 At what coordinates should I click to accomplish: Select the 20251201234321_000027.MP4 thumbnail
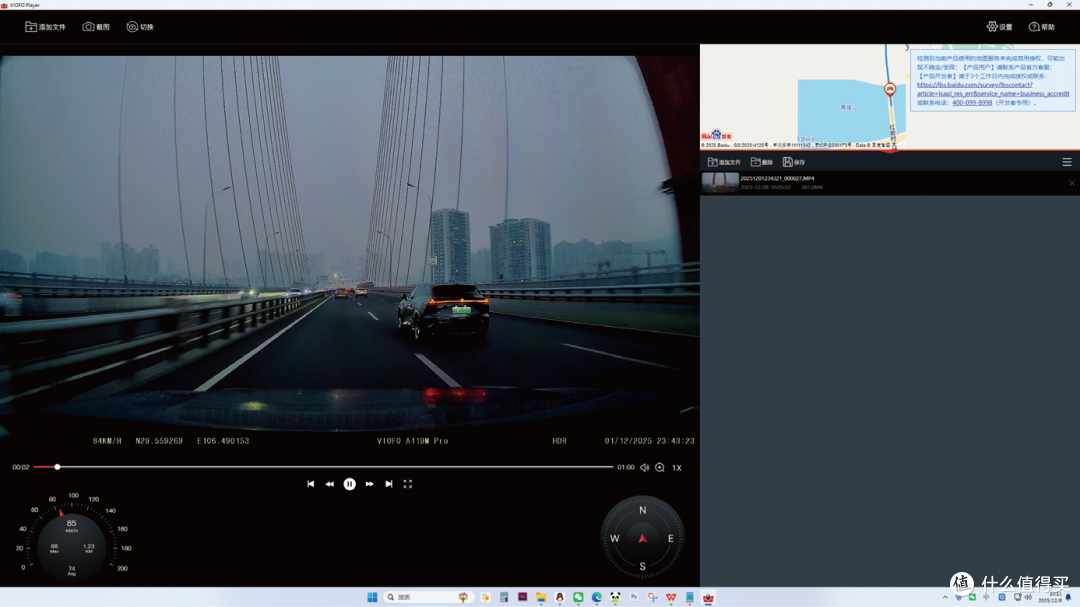pyautogui.click(x=720, y=183)
